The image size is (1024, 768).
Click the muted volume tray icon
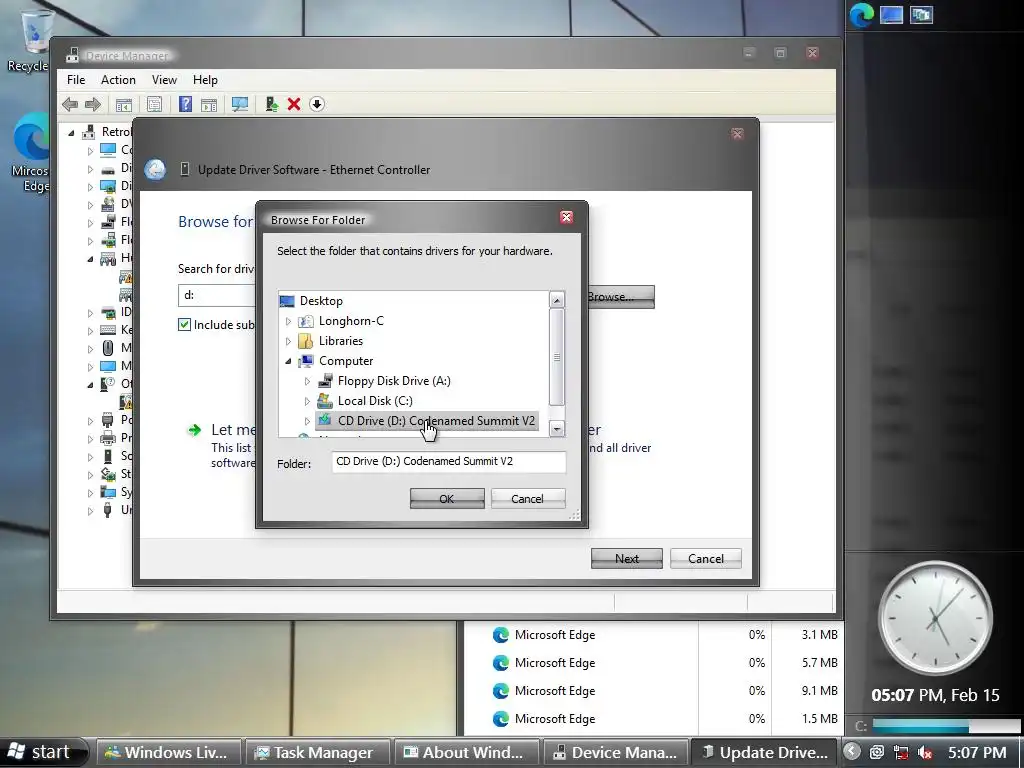[x=924, y=752]
